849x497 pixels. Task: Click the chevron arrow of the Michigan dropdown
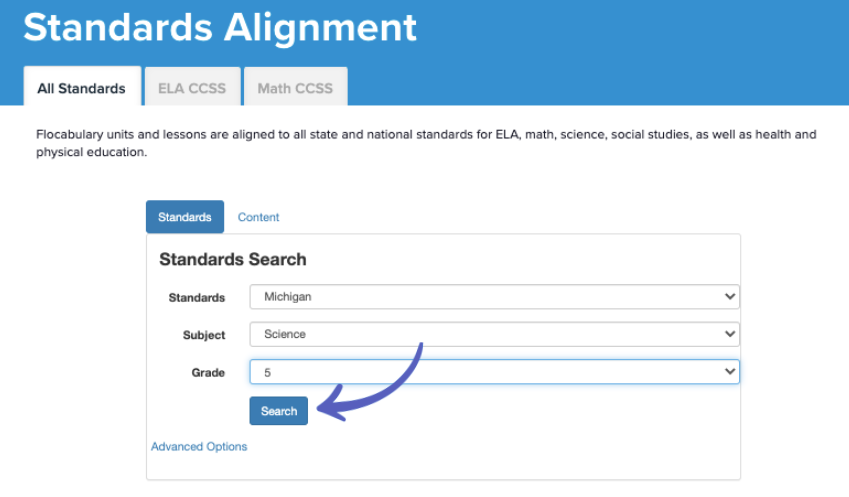tap(729, 297)
